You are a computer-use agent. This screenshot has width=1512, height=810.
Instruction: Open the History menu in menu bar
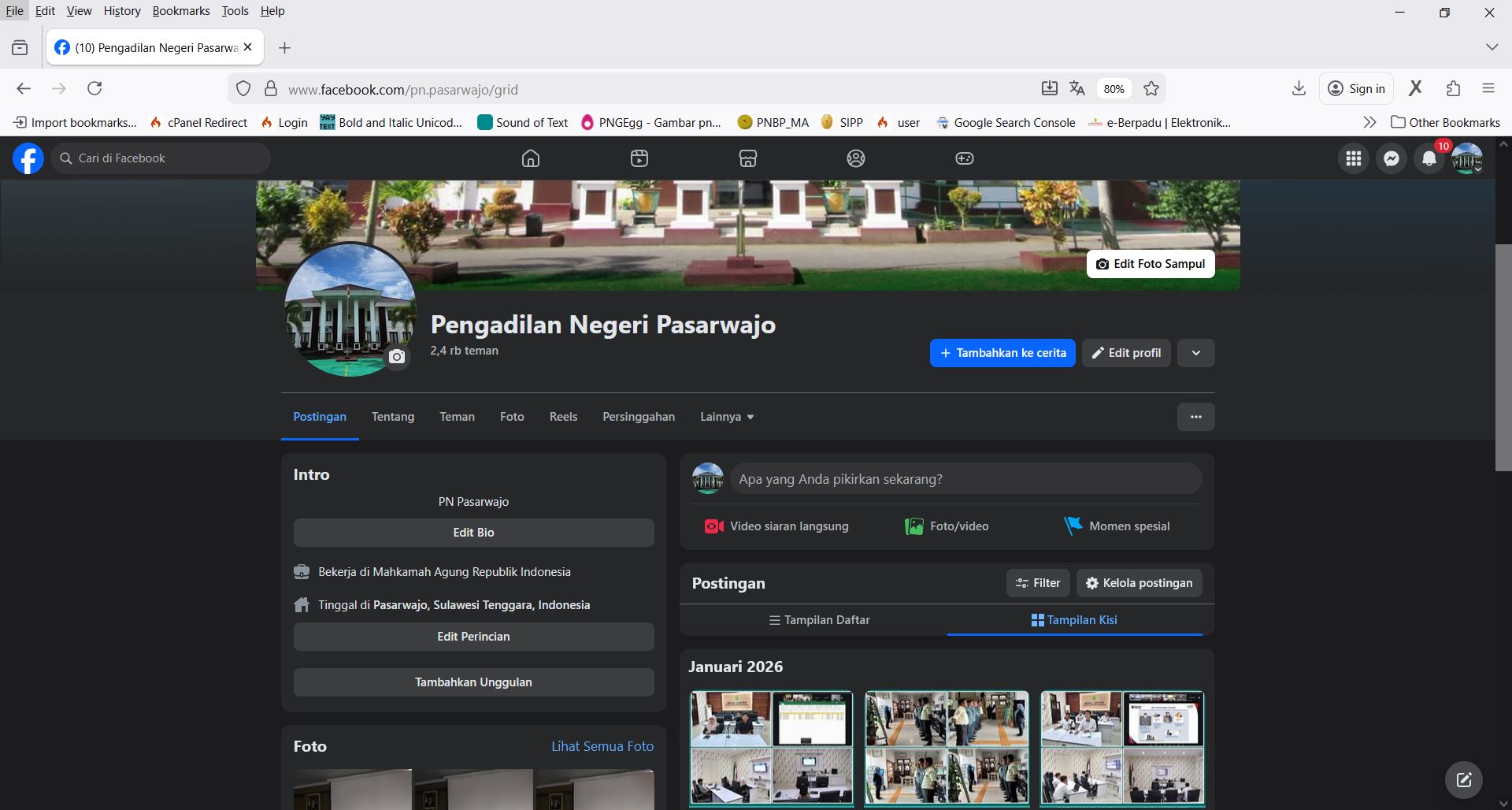(122, 11)
